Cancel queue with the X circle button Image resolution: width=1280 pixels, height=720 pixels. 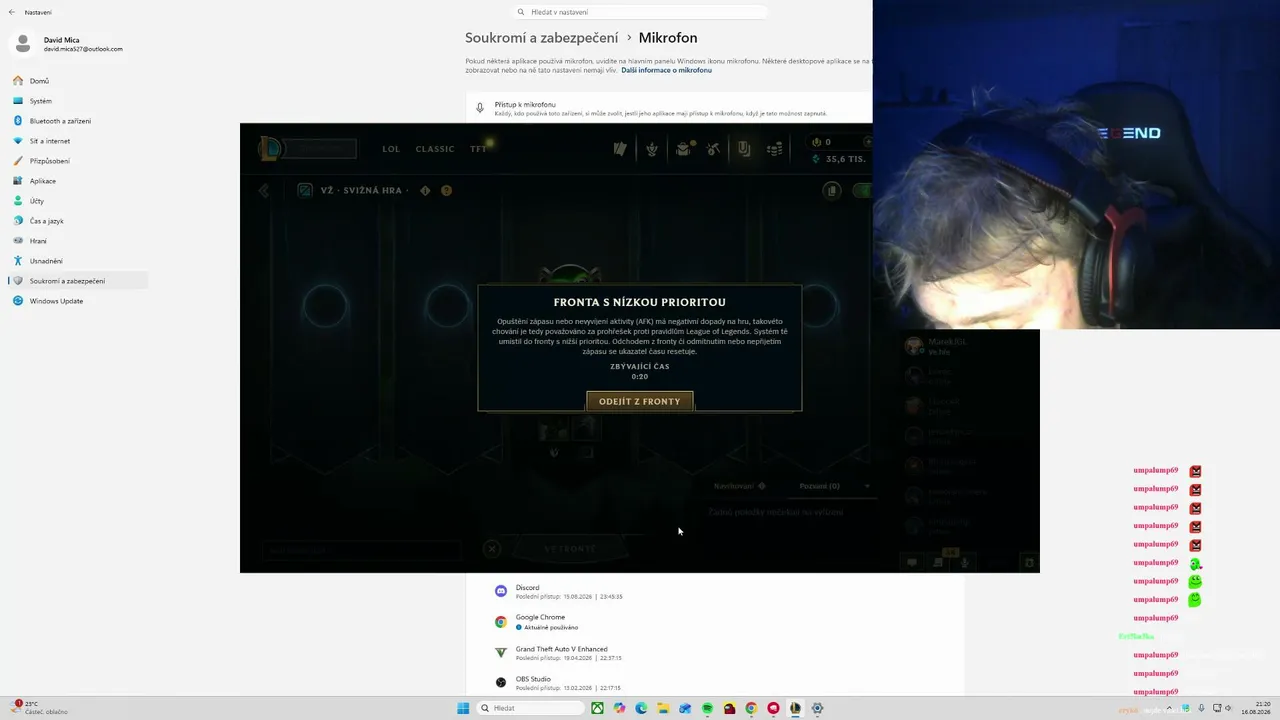492,548
